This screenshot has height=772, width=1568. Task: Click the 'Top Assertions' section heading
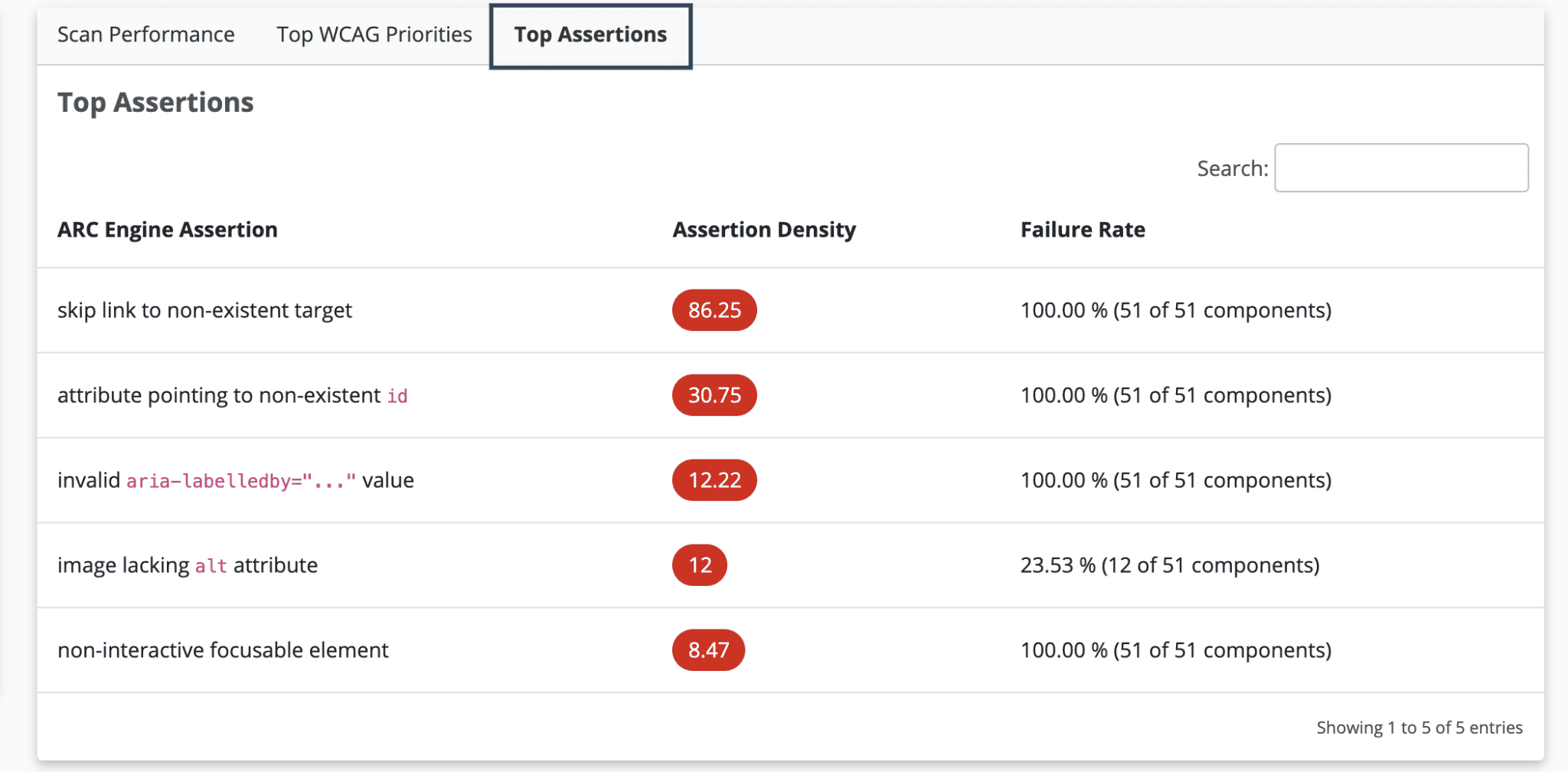pyautogui.click(x=155, y=103)
